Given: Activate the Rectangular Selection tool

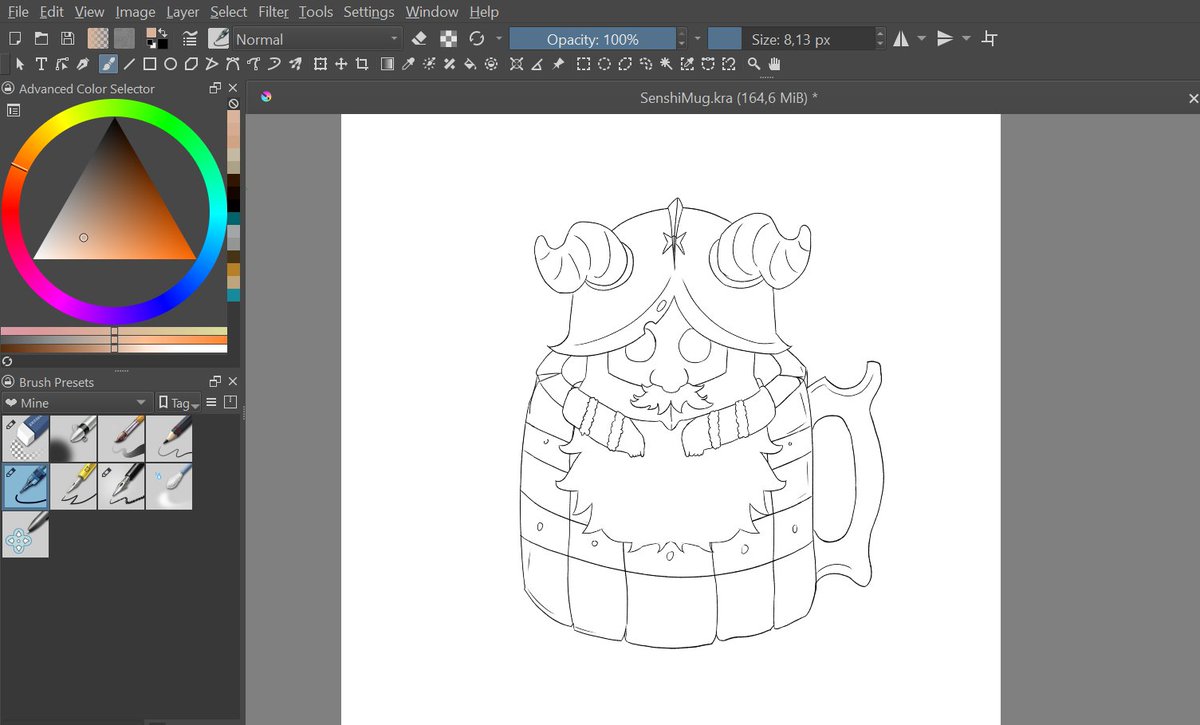Looking at the screenshot, I should [582, 64].
